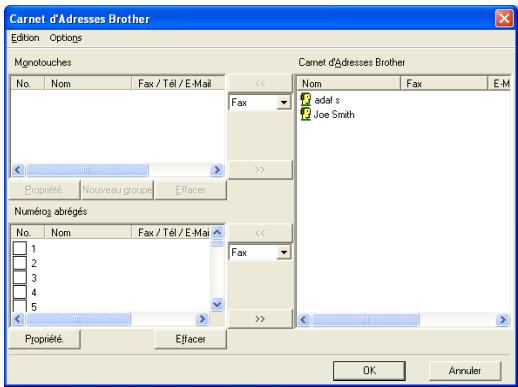This screenshot has width=518, height=387.
Task: Click Propriété button under Numéros abrégés
Action: pos(44,339)
